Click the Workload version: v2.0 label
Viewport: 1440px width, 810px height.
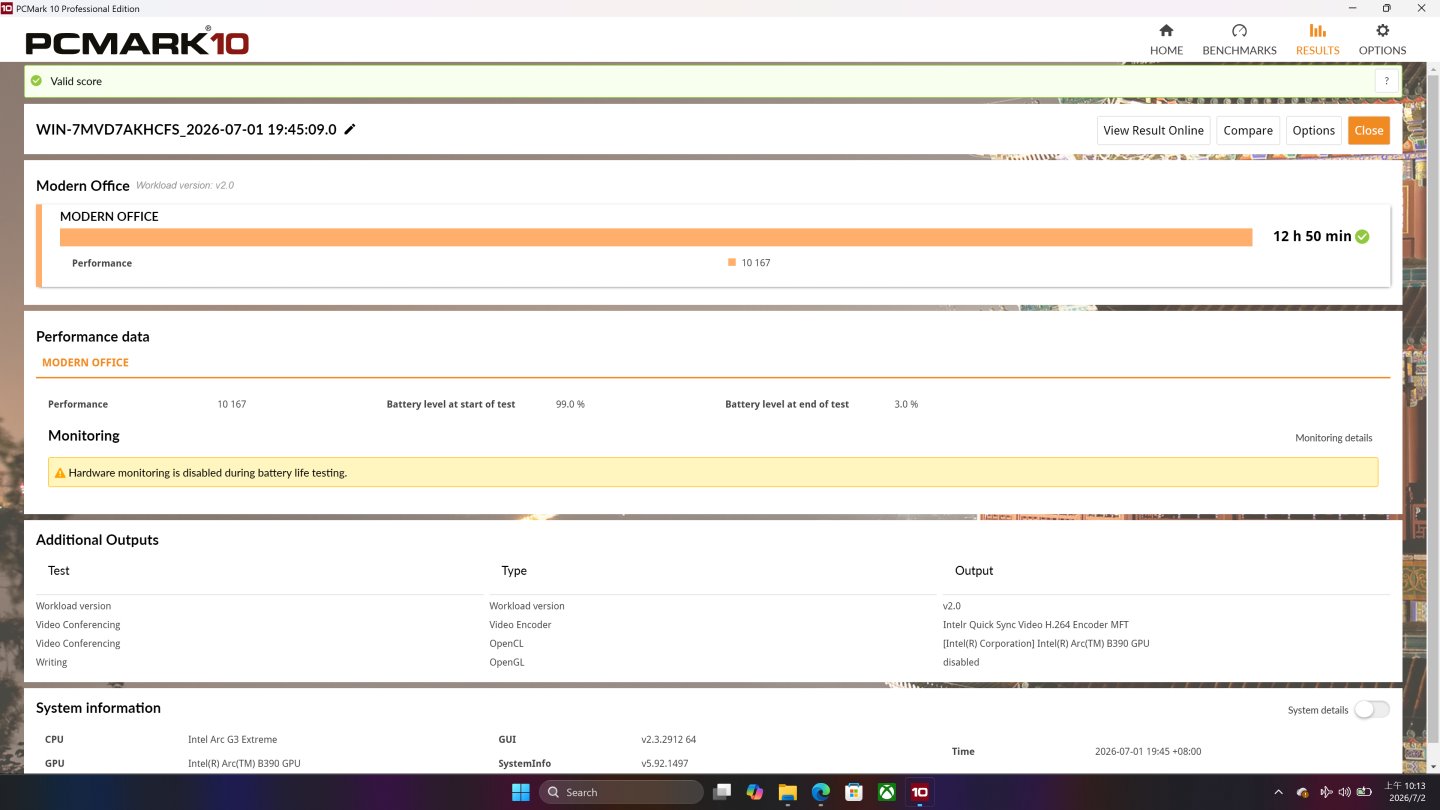[x=185, y=186]
